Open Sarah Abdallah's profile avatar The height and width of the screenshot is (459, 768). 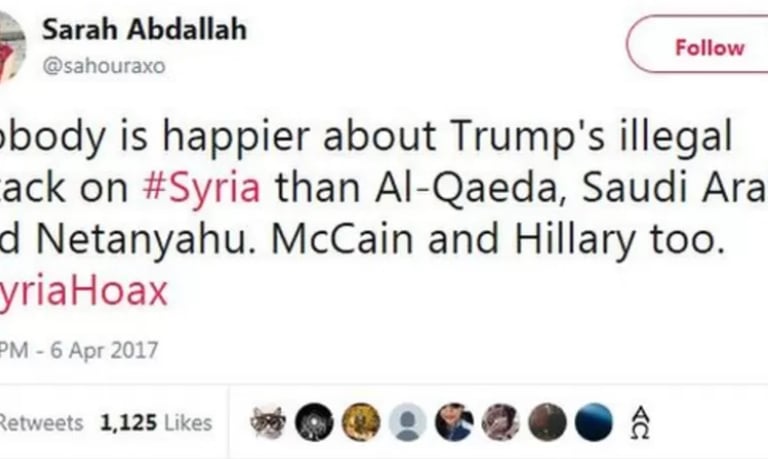pos(12,46)
